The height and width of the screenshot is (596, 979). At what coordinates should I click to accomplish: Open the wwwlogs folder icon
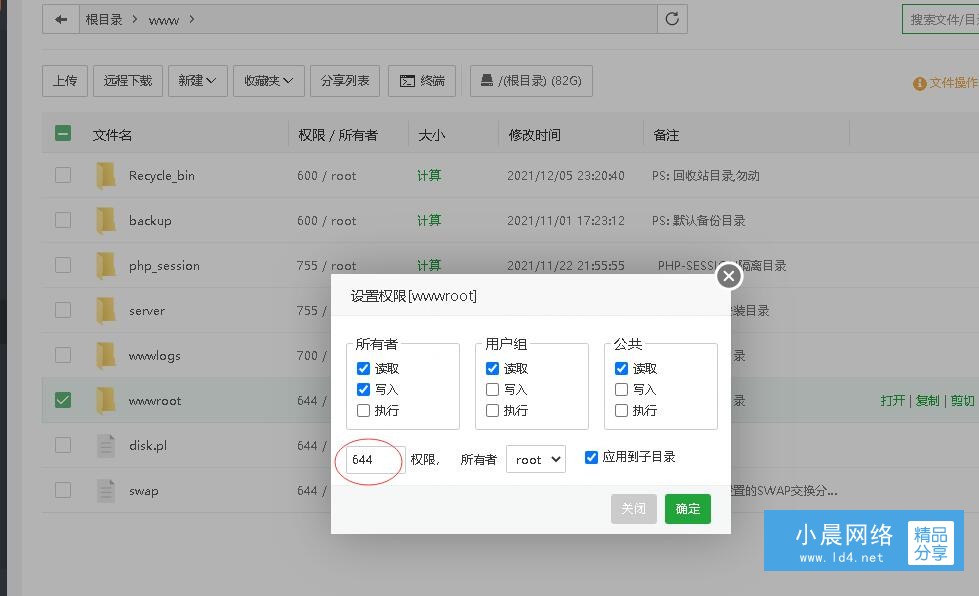tap(106, 355)
